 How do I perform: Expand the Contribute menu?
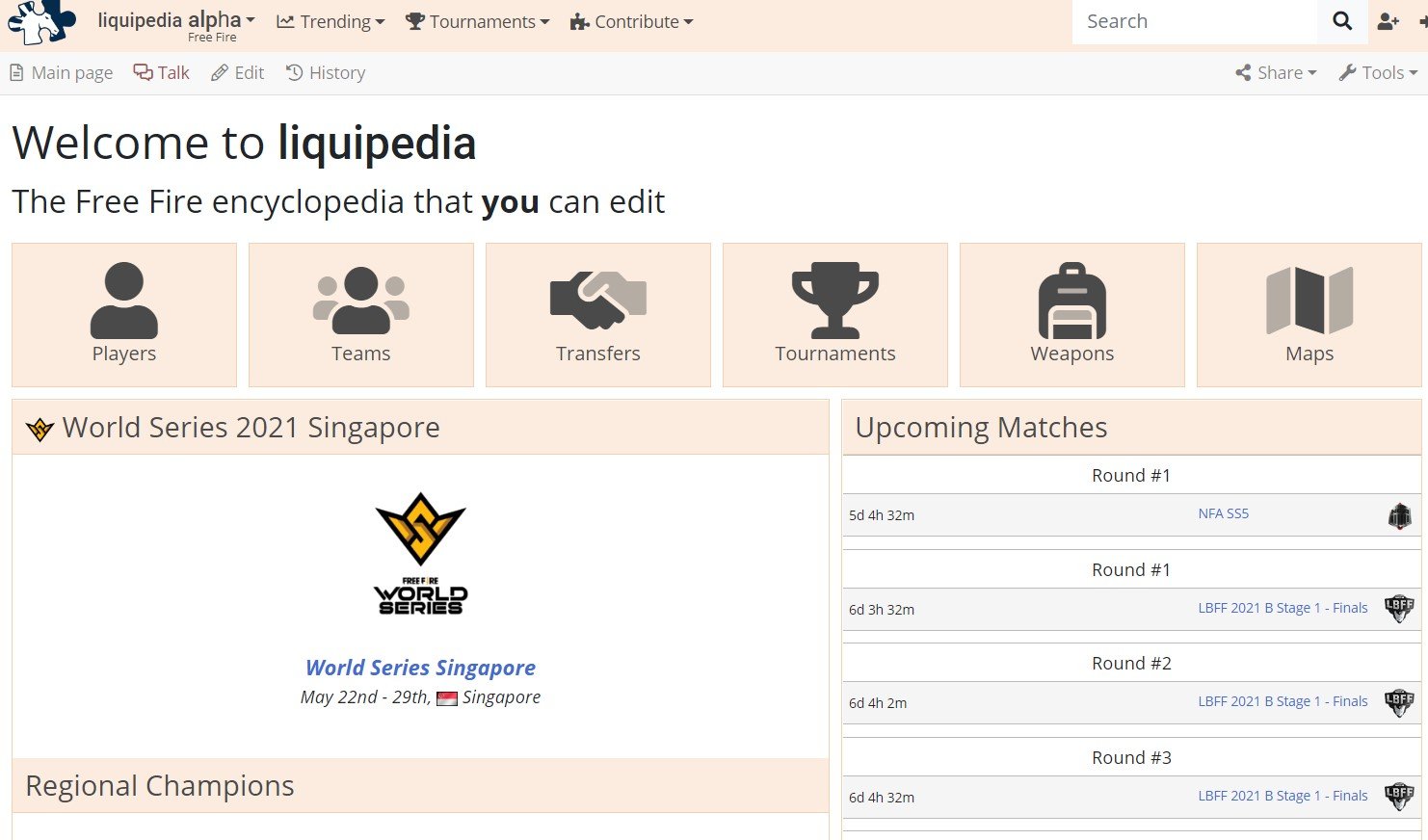(x=631, y=21)
